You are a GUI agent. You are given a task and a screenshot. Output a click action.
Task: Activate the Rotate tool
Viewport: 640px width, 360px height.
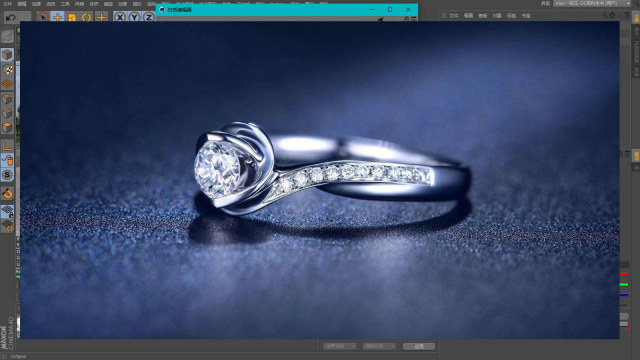pyautogui.click(x=87, y=18)
